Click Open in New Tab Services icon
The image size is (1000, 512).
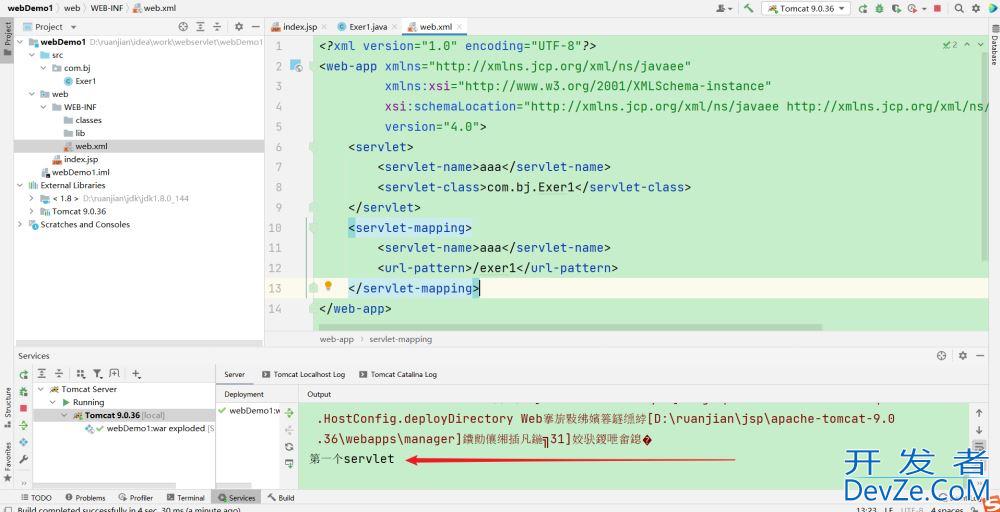[x=114, y=374]
